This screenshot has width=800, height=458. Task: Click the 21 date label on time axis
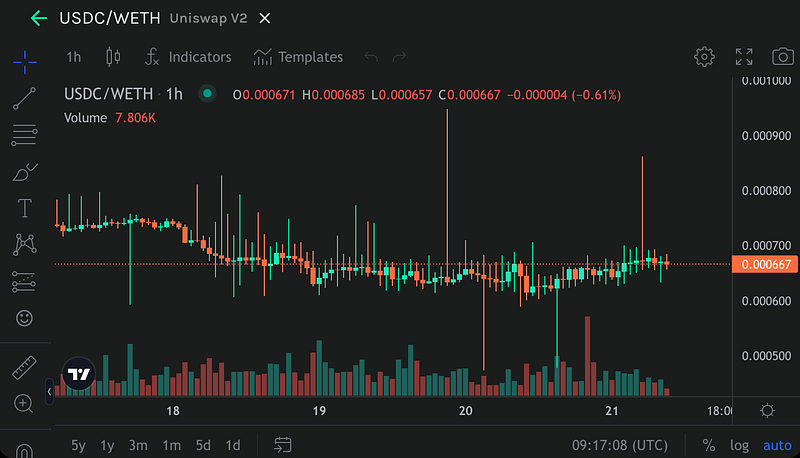(x=612, y=411)
